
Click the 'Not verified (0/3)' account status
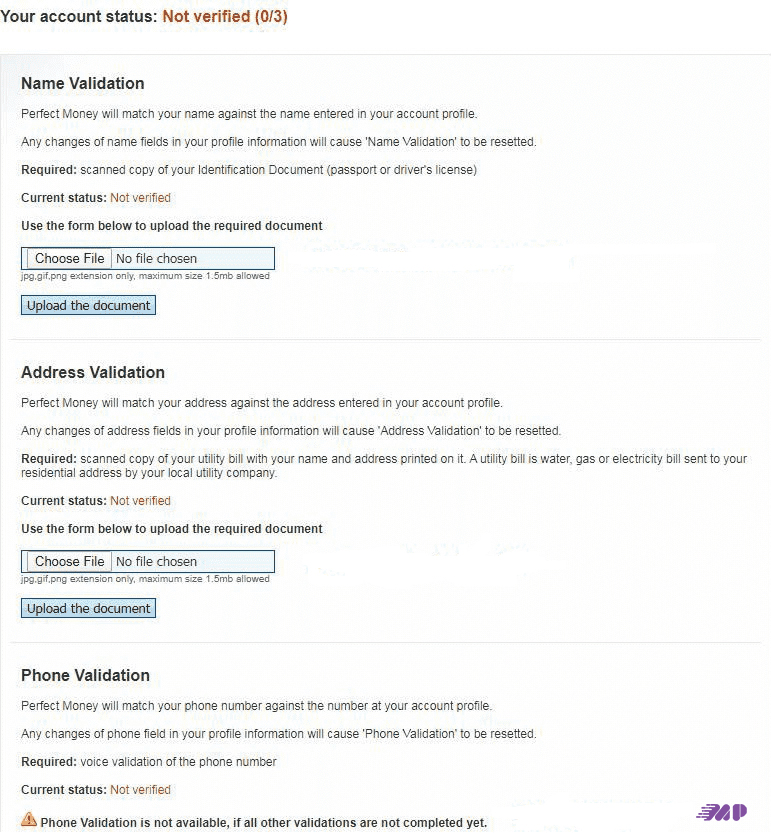coord(225,17)
